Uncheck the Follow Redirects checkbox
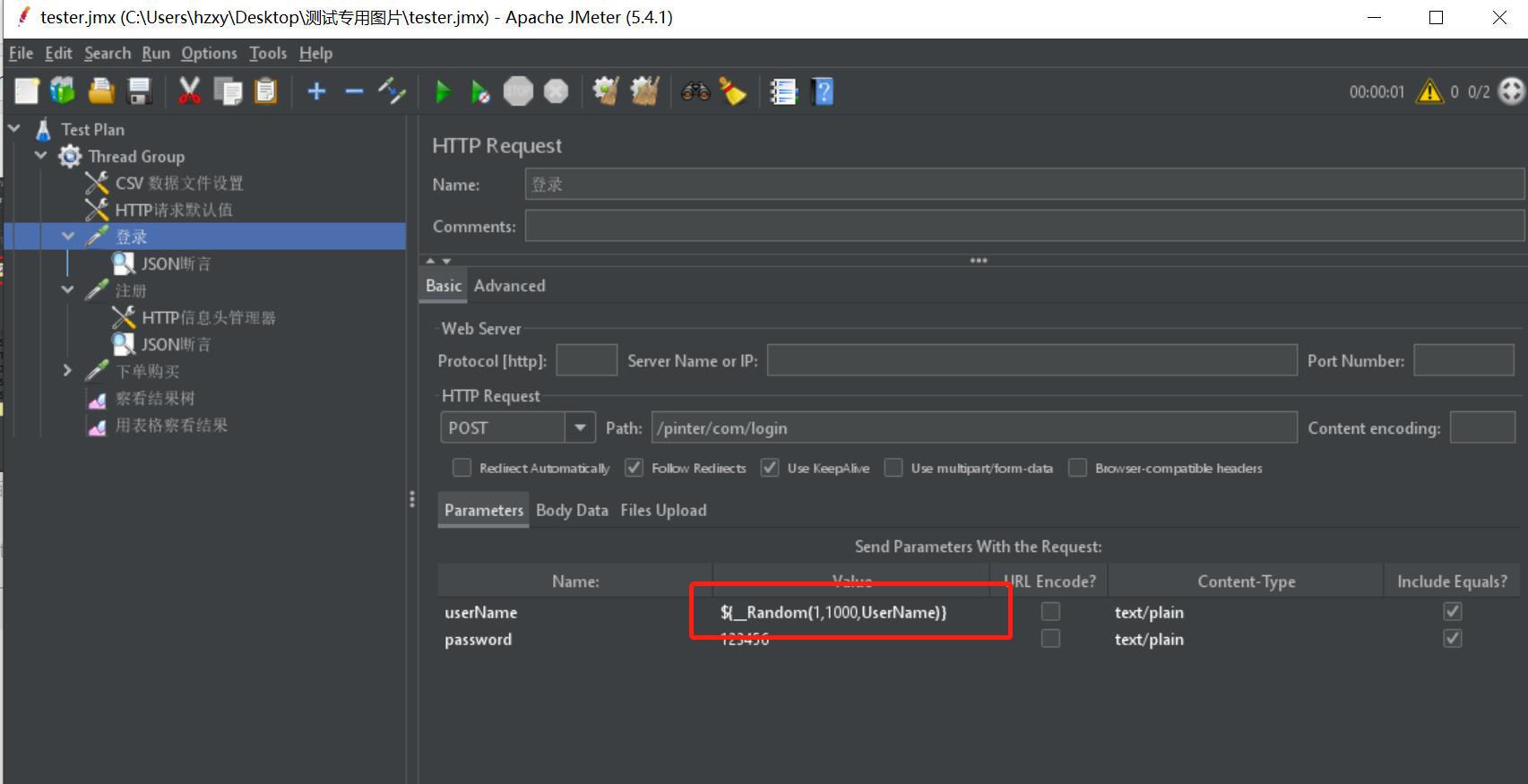1528x784 pixels. click(634, 468)
